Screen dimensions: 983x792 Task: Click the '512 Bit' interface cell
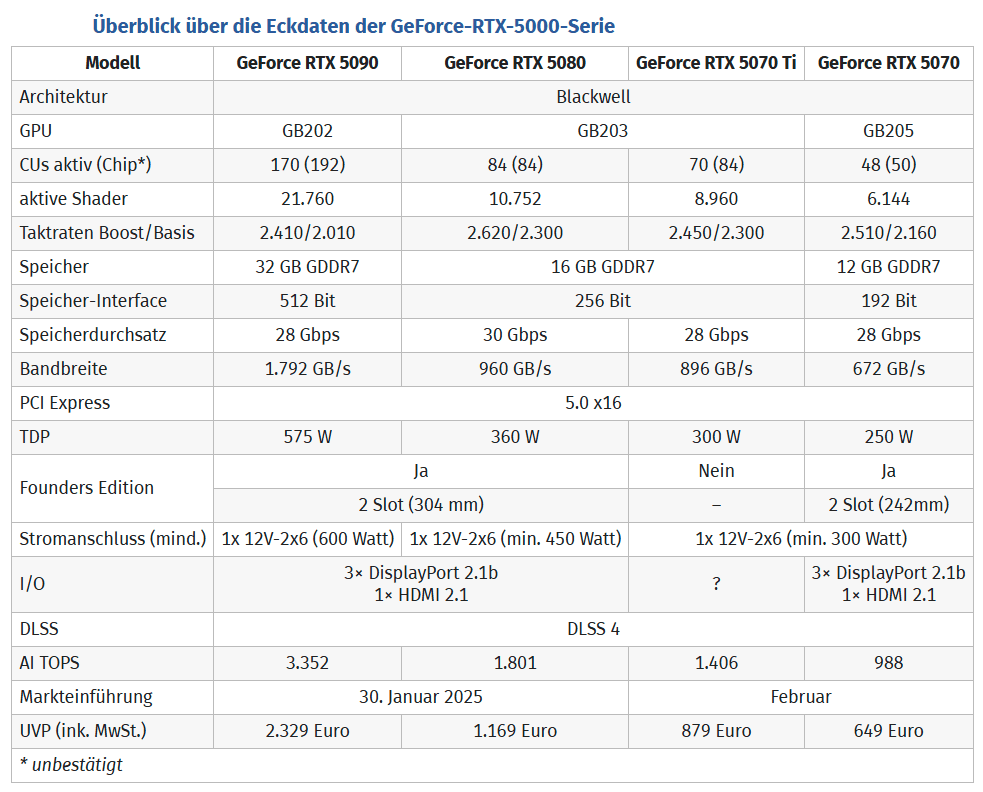click(307, 300)
